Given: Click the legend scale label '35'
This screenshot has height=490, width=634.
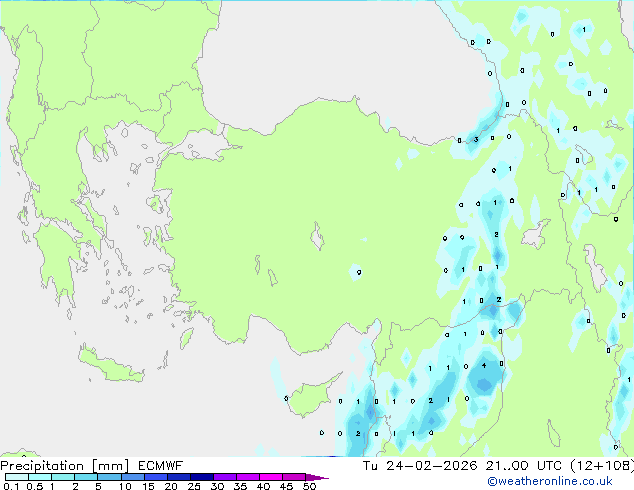Looking at the screenshot, I should click(240, 486).
